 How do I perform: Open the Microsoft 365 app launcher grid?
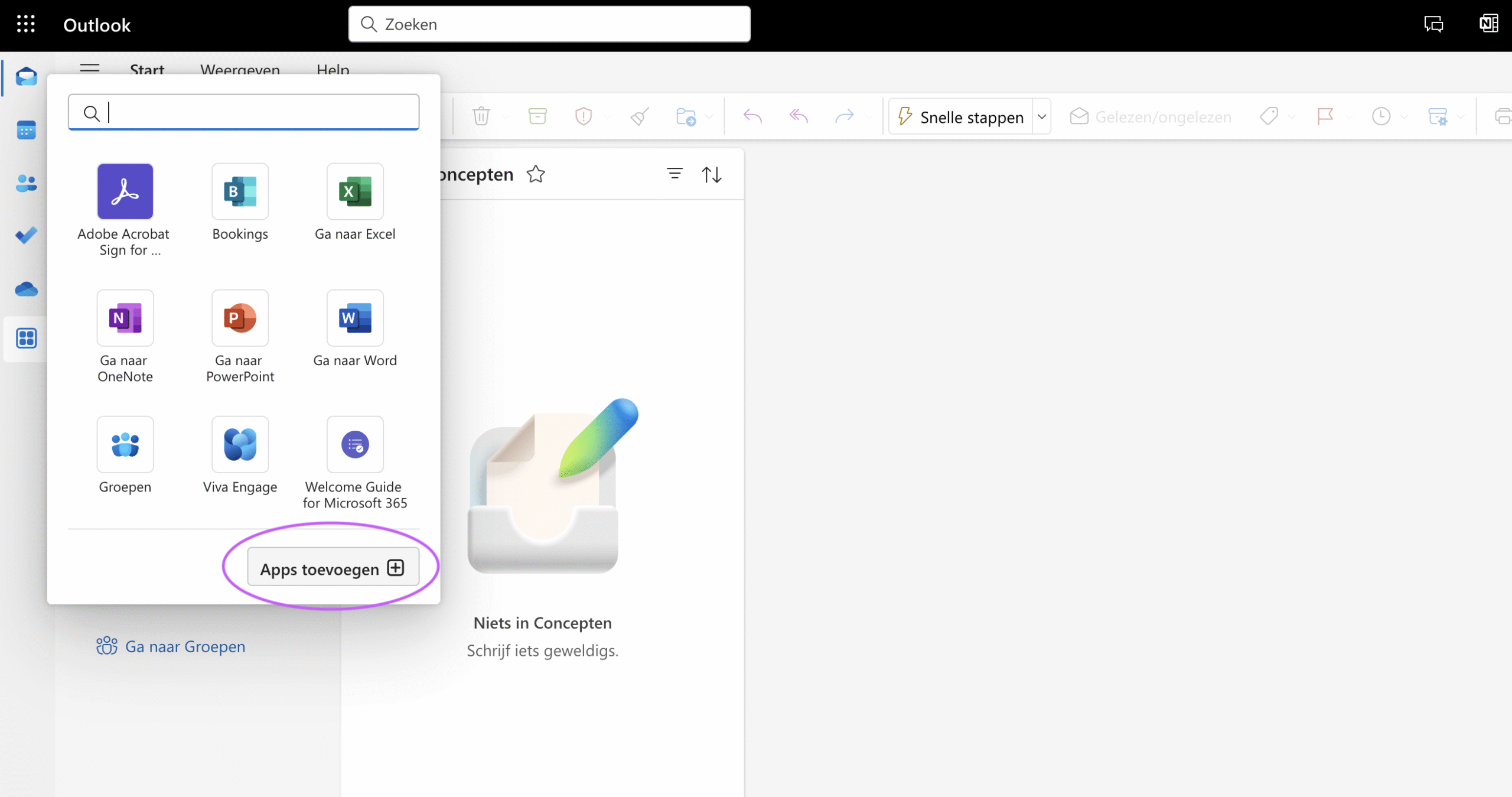coord(25,24)
